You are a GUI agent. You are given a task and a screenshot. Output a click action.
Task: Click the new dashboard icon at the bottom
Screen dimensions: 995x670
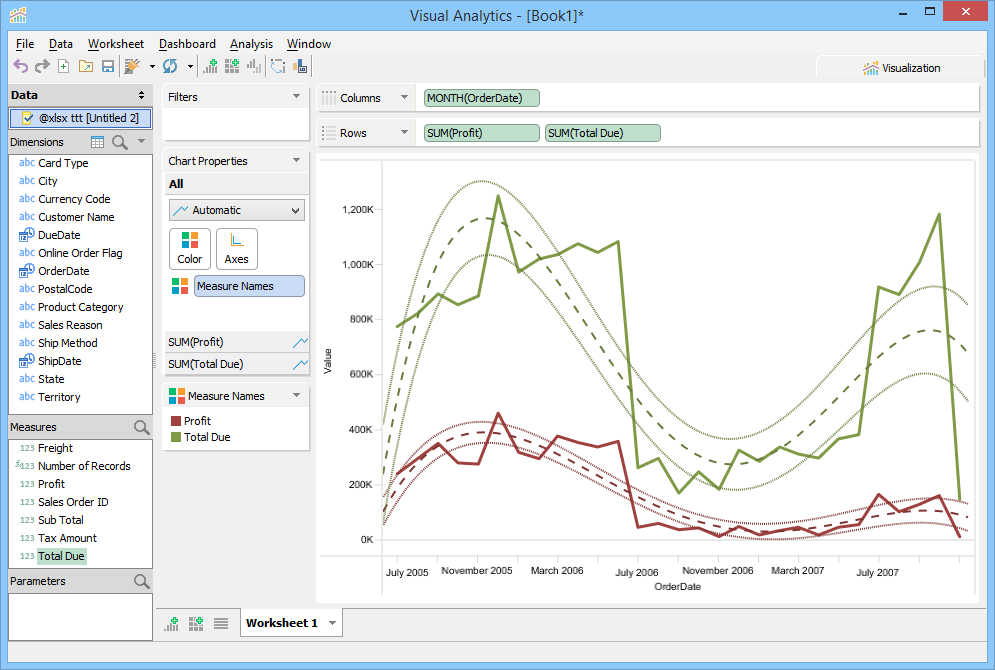pyautogui.click(x=196, y=624)
